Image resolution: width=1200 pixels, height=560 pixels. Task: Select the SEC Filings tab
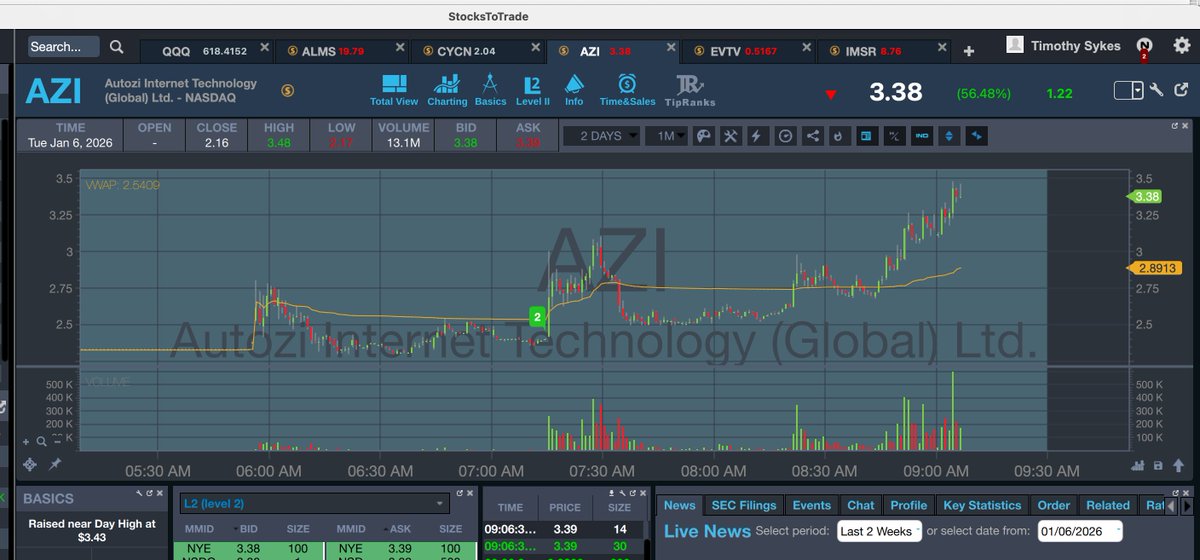pos(743,505)
